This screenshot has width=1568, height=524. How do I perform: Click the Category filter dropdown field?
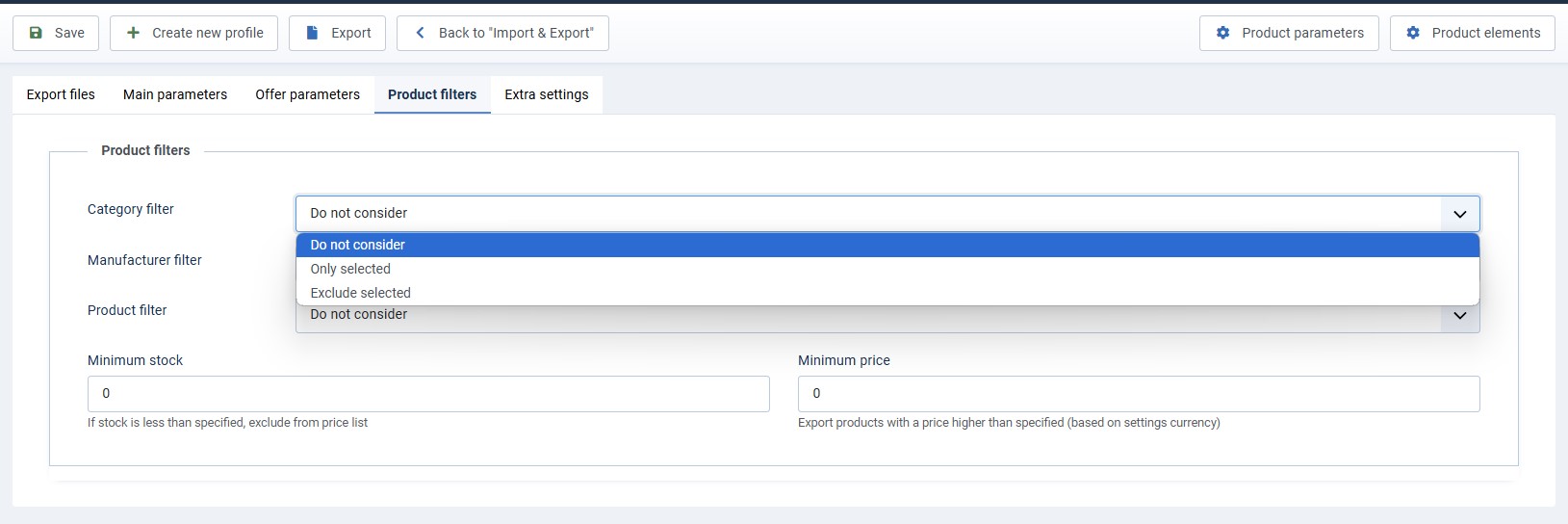887,213
